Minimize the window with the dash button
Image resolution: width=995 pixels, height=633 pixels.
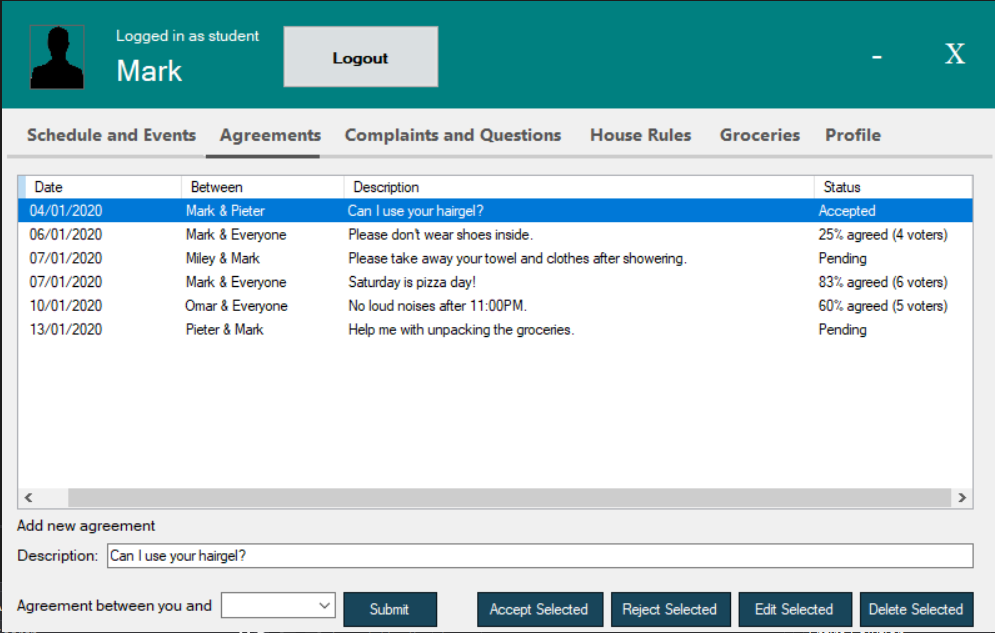tap(877, 57)
